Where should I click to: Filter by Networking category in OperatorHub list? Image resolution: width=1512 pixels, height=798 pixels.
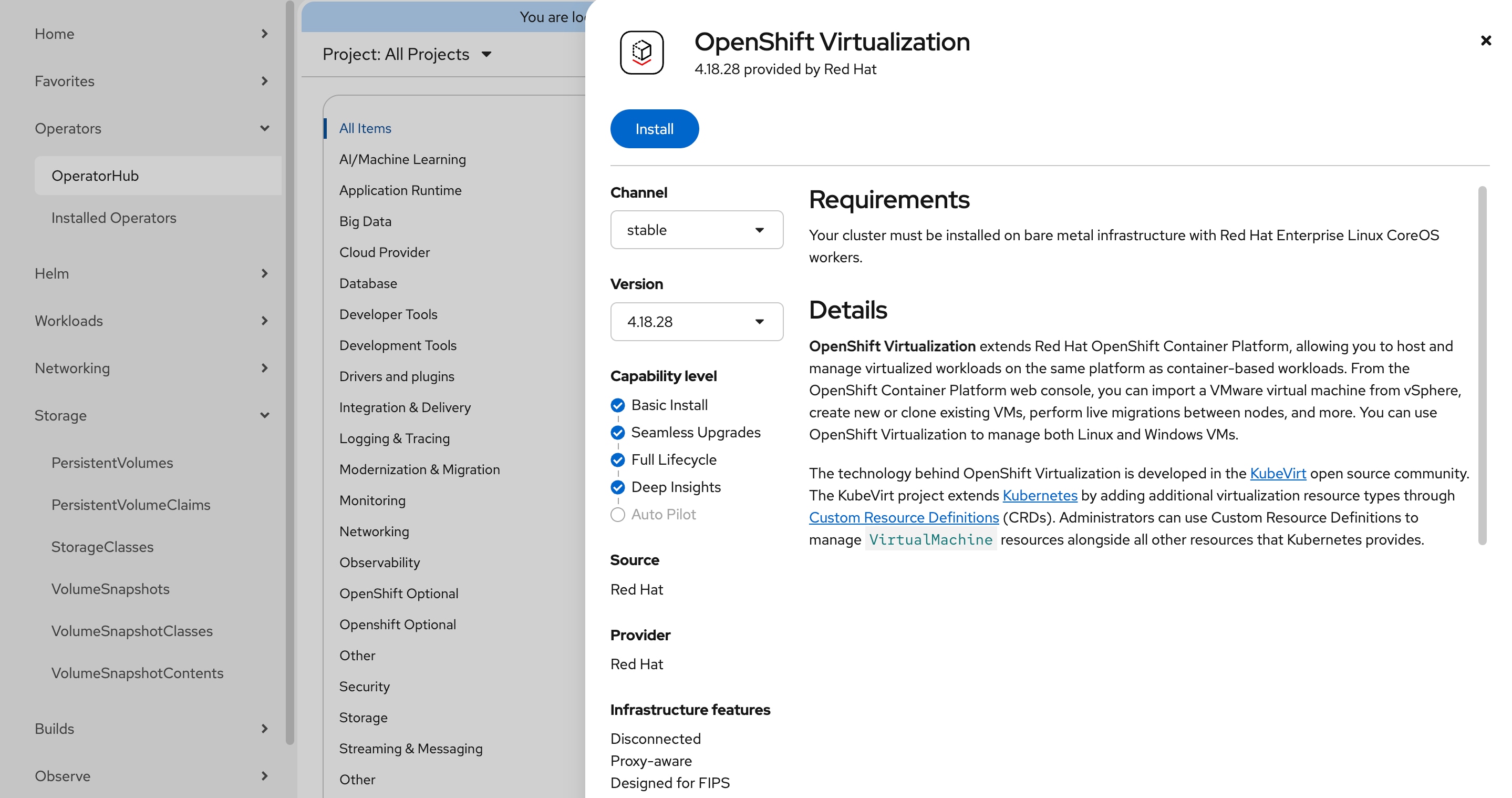point(374,531)
